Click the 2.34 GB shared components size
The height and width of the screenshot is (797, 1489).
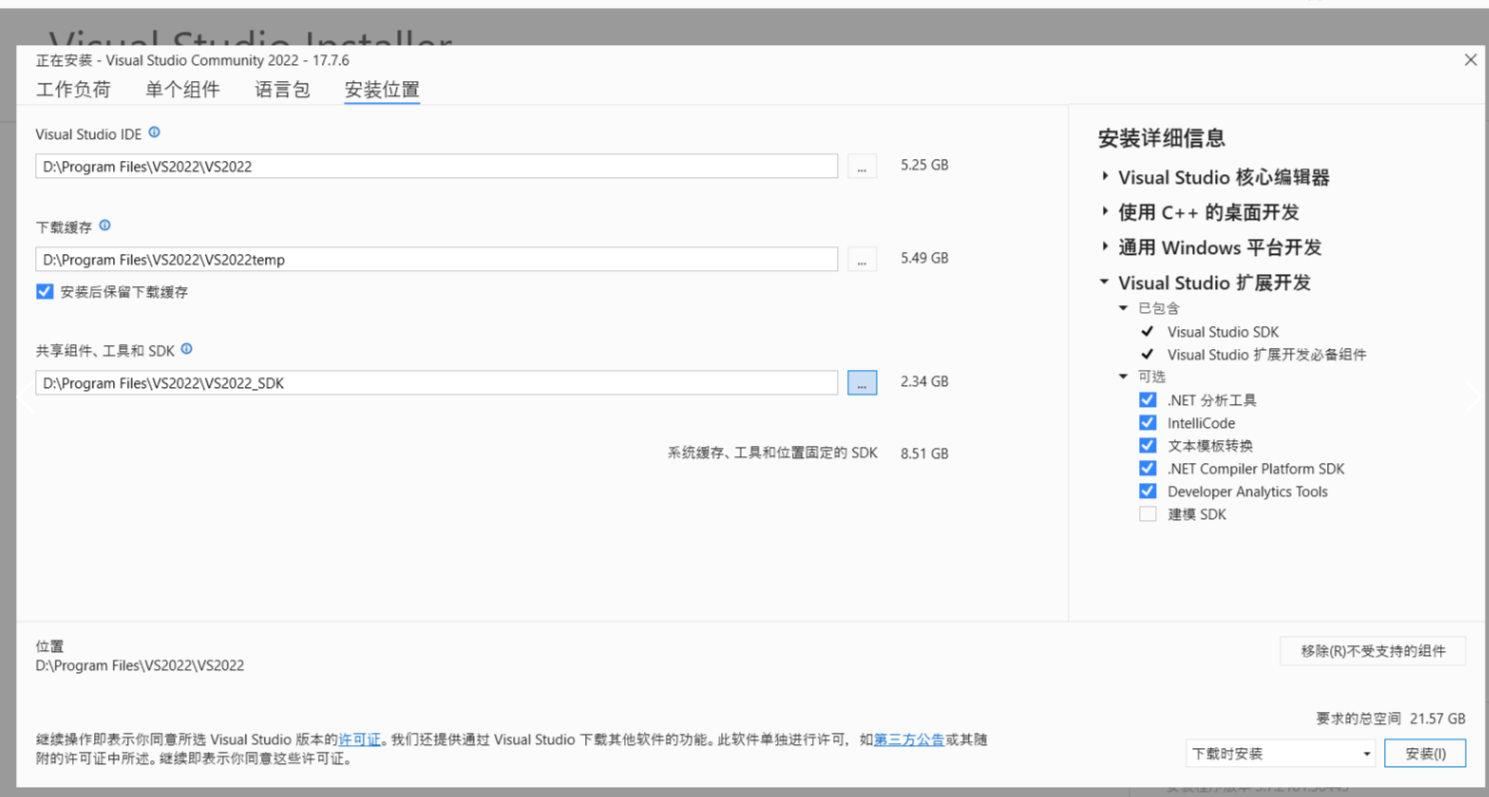coord(924,381)
